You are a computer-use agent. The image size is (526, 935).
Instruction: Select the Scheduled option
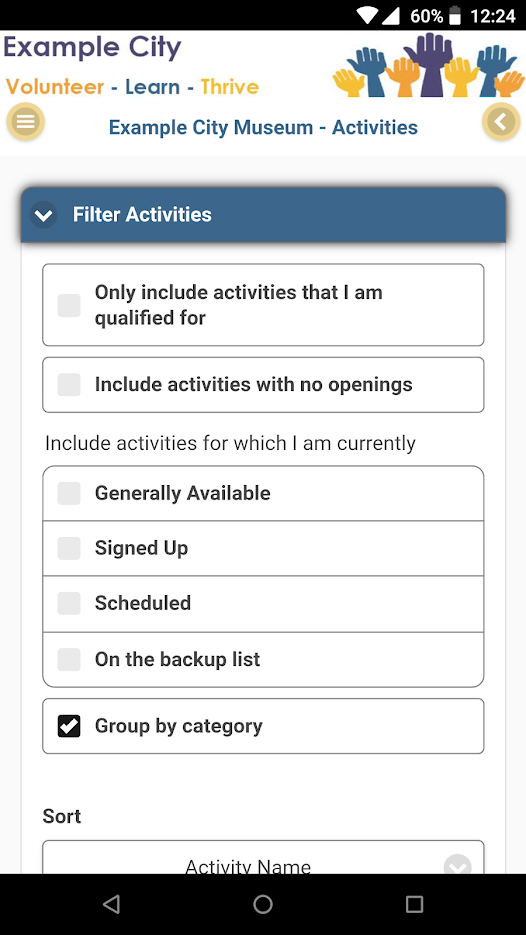263,603
